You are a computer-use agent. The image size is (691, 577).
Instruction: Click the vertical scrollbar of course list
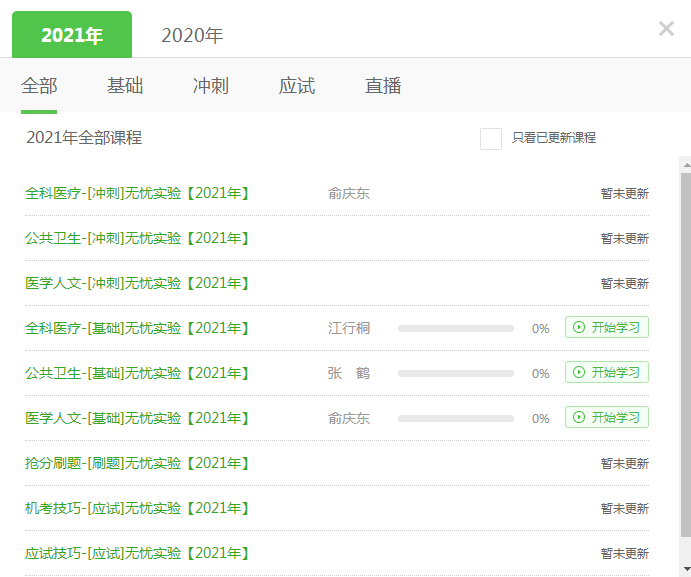685,350
